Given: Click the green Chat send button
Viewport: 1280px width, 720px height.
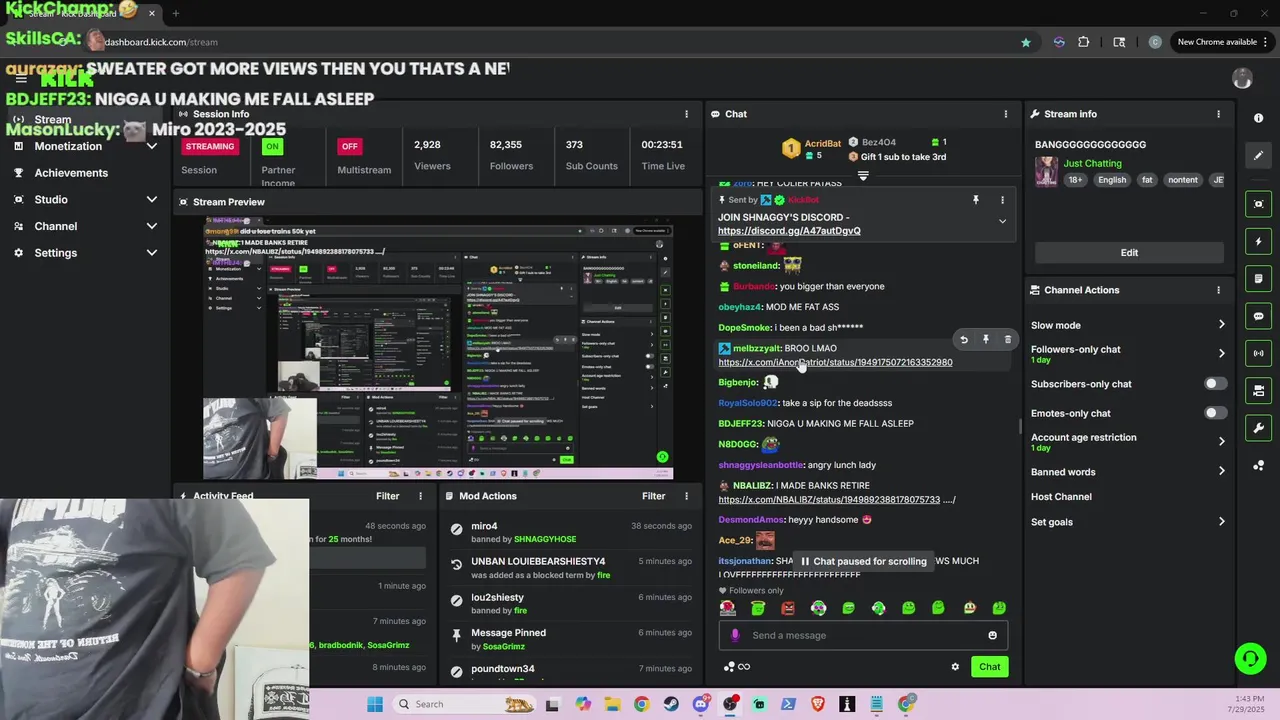Looking at the screenshot, I should 989,667.
